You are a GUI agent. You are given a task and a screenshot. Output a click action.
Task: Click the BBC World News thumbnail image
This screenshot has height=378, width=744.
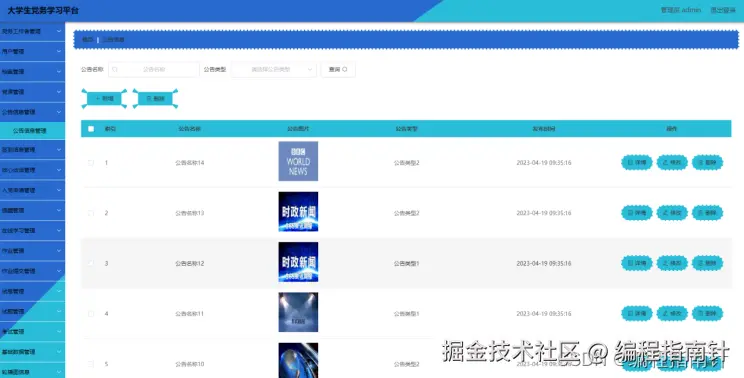tap(298, 161)
